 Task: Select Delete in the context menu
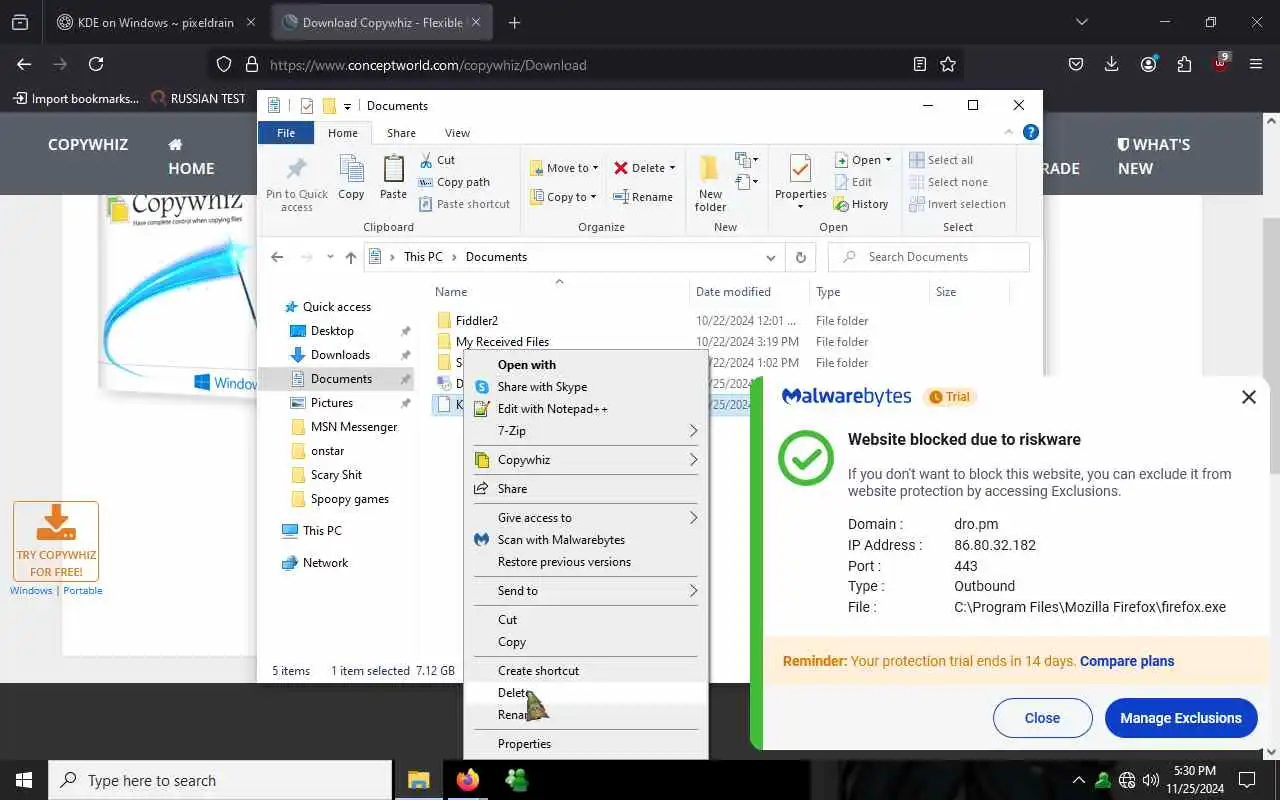tap(586, 693)
